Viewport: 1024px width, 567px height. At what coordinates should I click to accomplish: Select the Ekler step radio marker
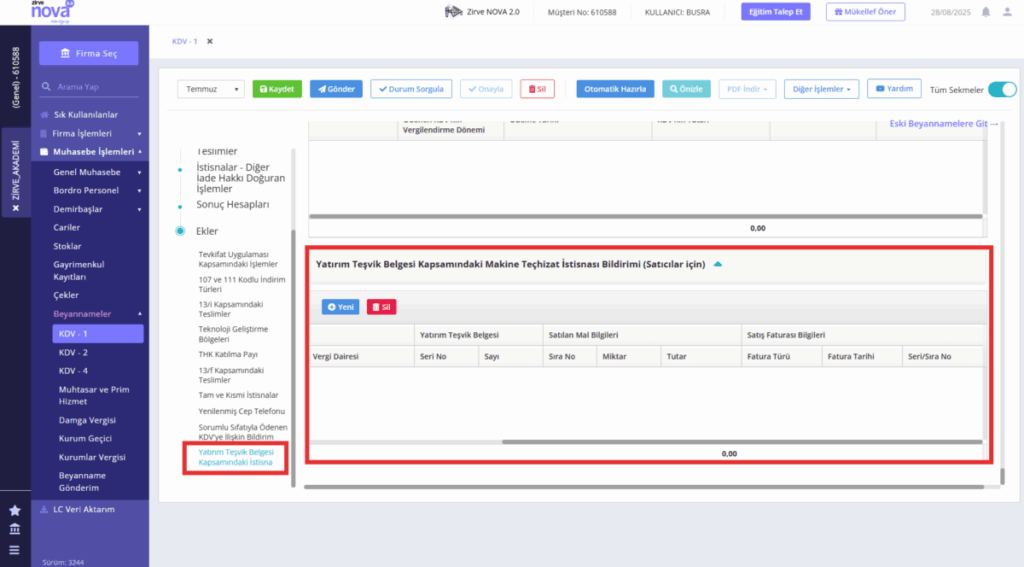[x=180, y=231]
